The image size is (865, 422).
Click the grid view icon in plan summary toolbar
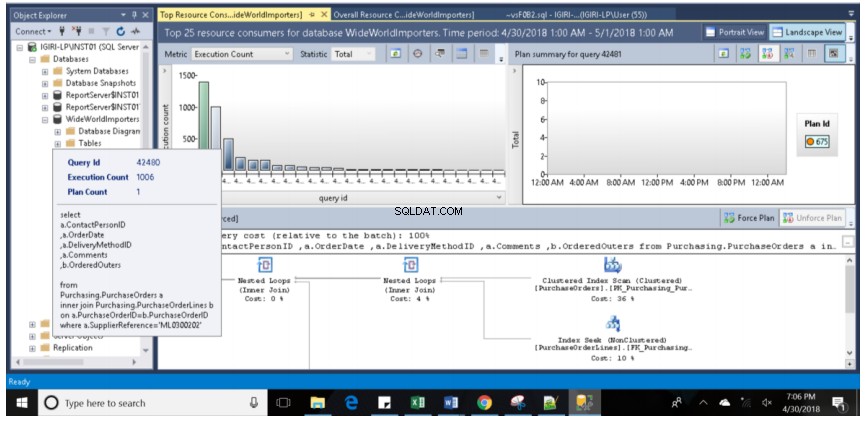[x=811, y=54]
